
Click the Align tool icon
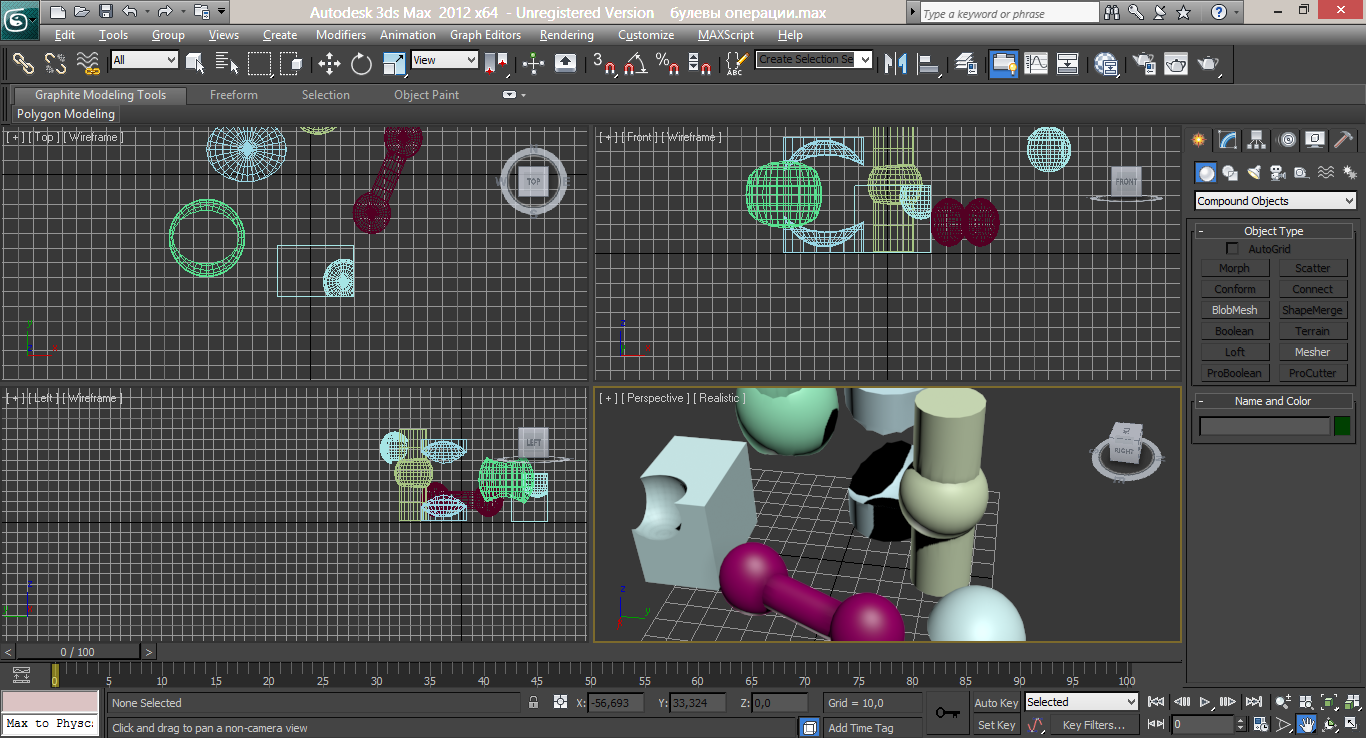coord(929,64)
